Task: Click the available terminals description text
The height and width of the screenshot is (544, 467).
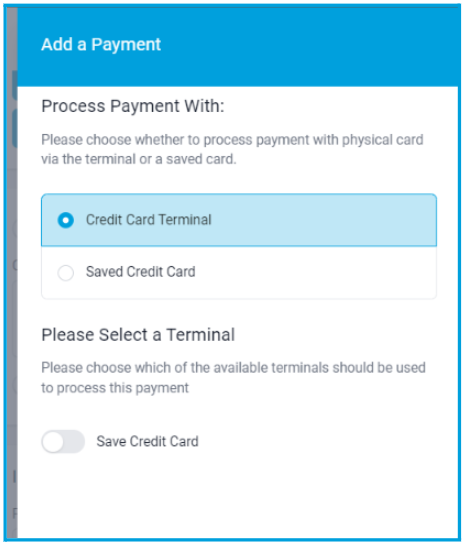Action: (233, 377)
